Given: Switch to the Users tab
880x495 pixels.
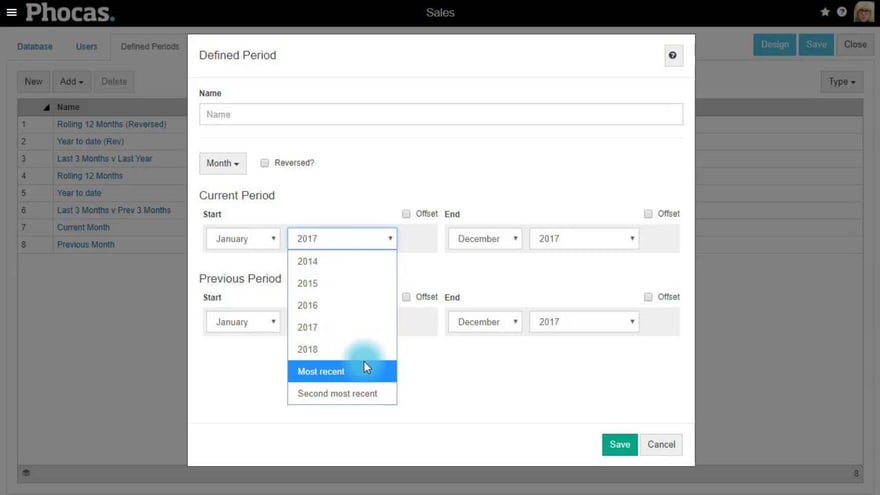Looking at the screenshot, I should tap(86, 47).
